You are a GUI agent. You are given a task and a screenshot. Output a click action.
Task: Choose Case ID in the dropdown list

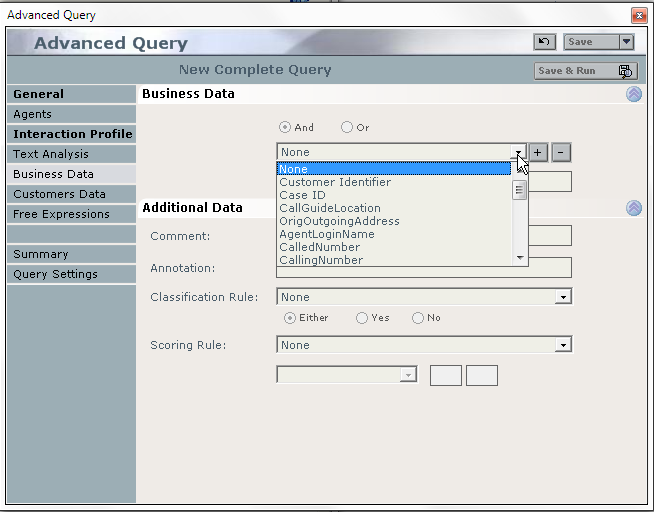pos(302,195)
